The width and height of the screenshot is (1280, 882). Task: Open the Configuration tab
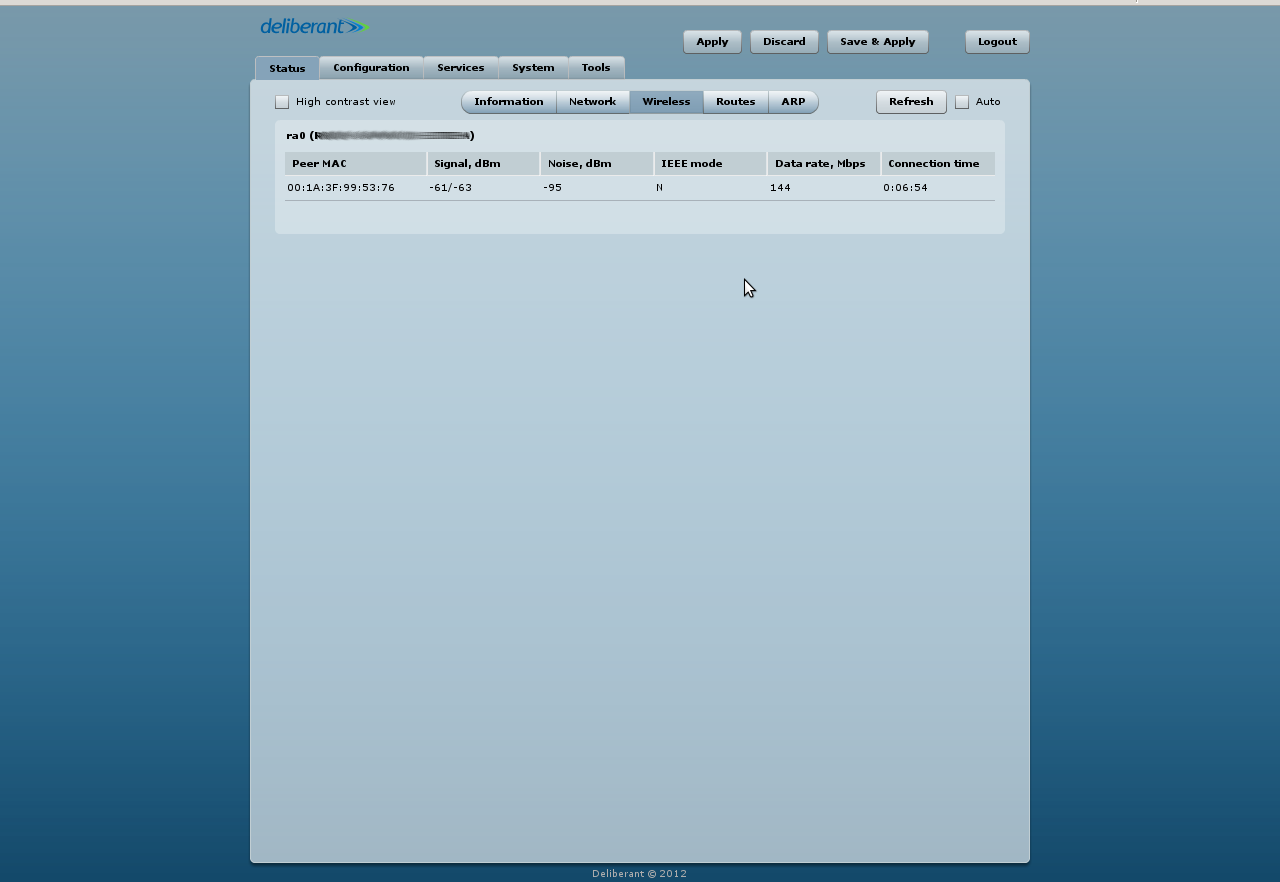tap(371, 68)
